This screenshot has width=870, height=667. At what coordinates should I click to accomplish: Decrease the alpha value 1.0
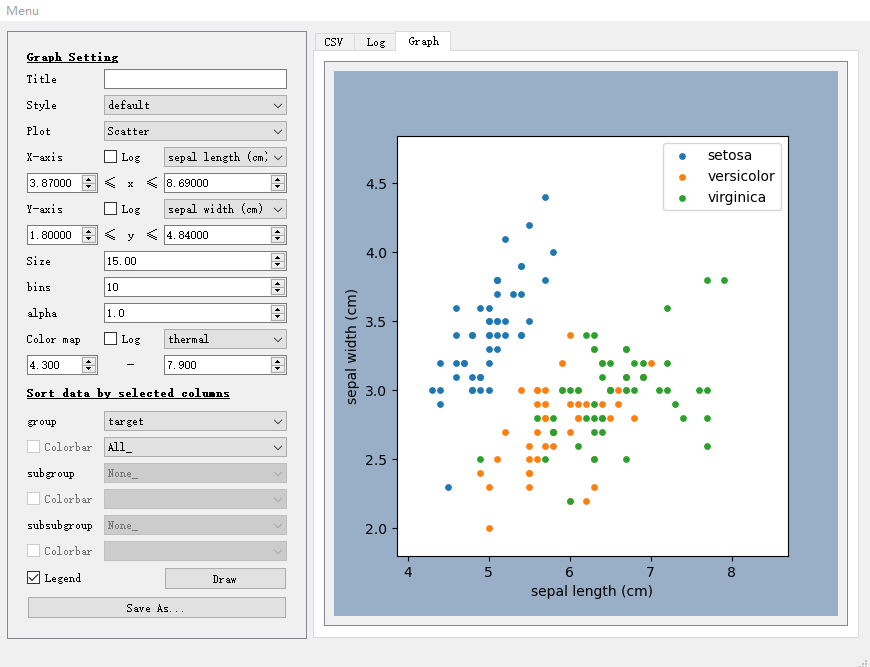pos(278,317)
